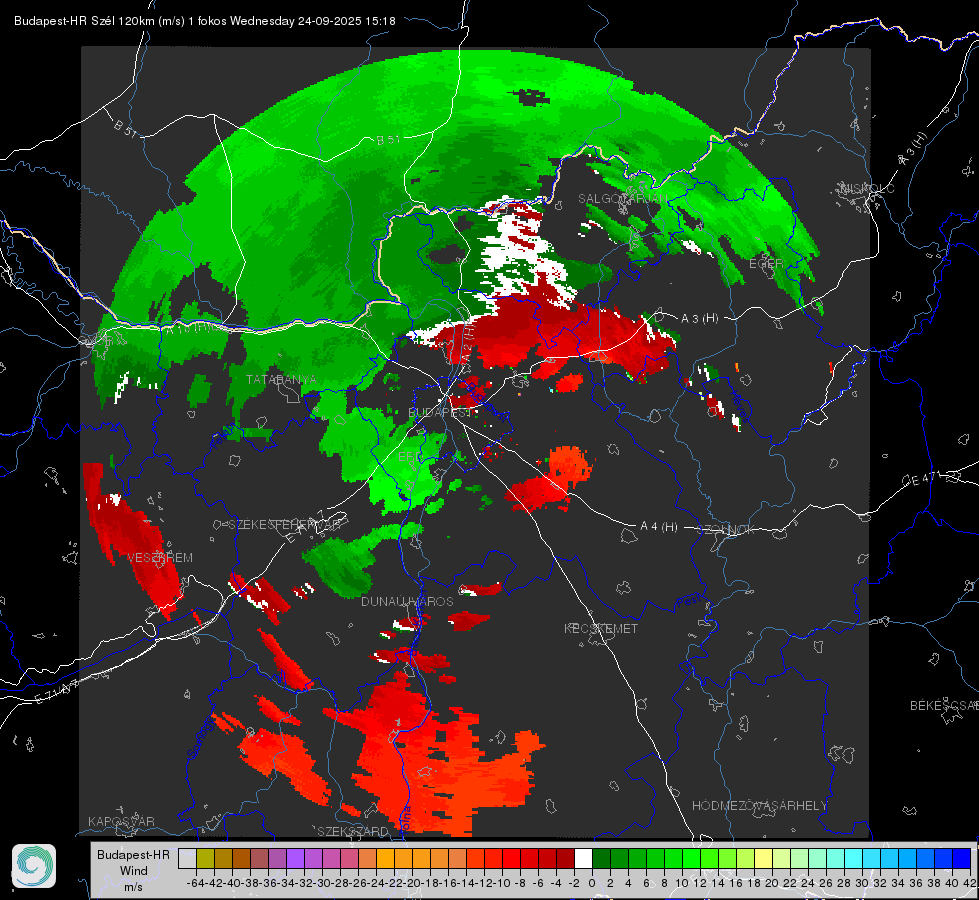Click the 'Budapest-HR Wind m/s' legend caption
Screen dimensions: 979x900
point(134,871)
